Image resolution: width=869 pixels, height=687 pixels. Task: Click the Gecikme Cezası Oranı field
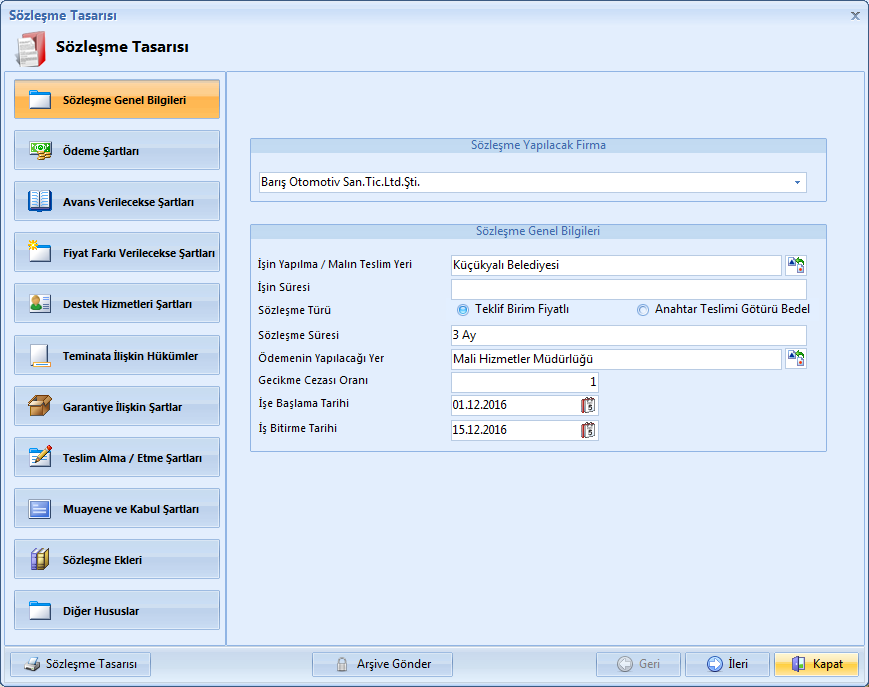[x=524, y=382]
